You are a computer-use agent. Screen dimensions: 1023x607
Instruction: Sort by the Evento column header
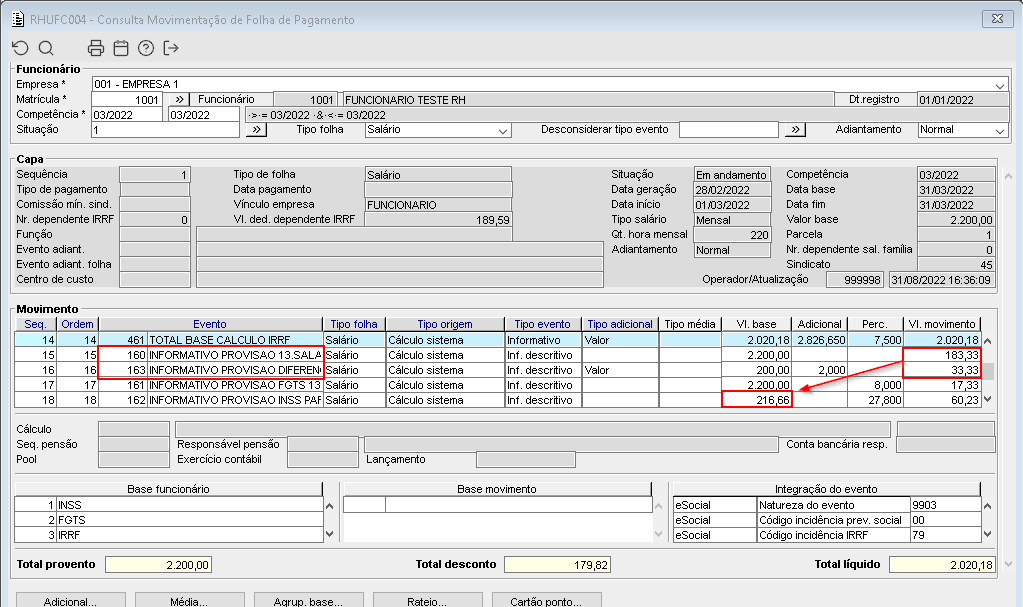(x=209, y=324)
